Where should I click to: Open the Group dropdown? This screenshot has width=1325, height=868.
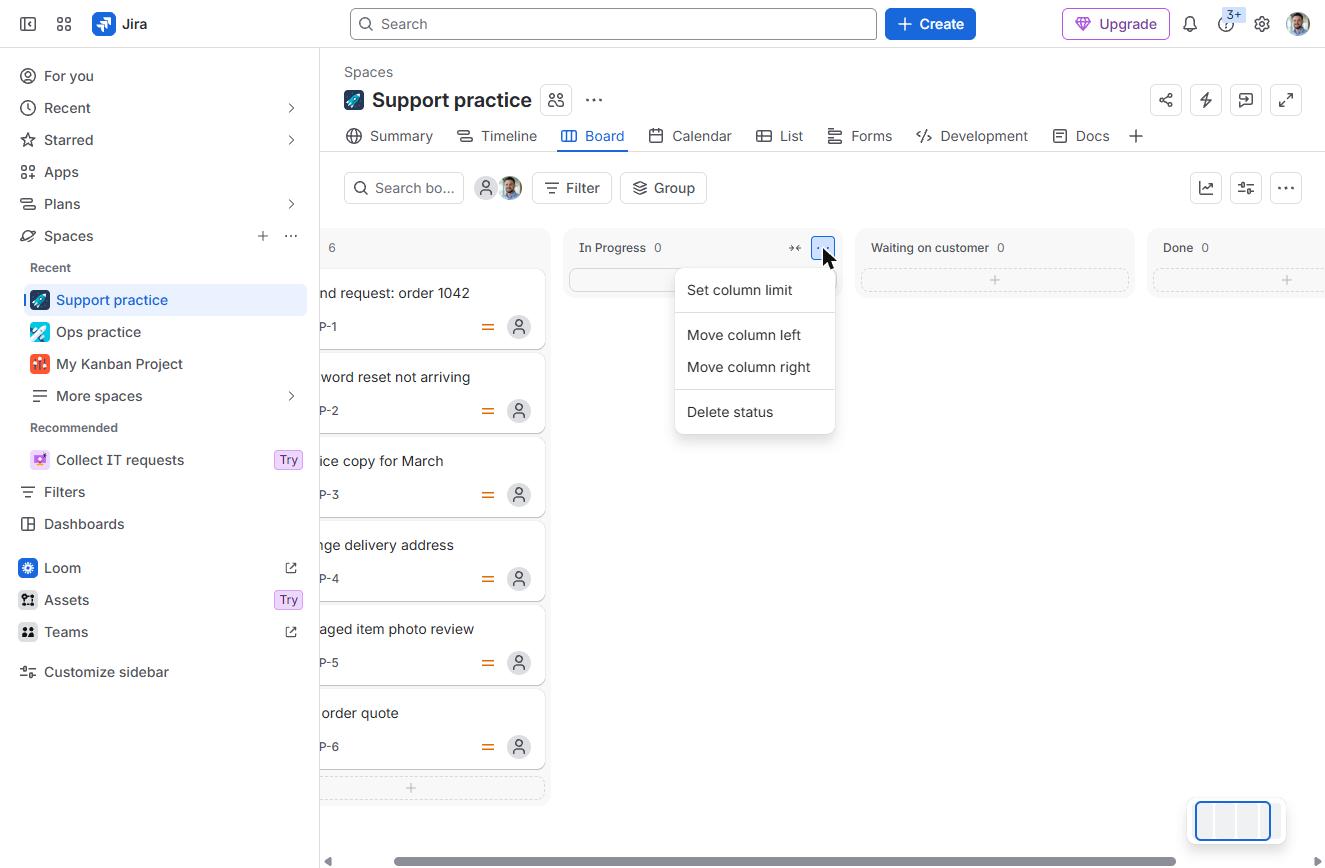coord(663,188)
